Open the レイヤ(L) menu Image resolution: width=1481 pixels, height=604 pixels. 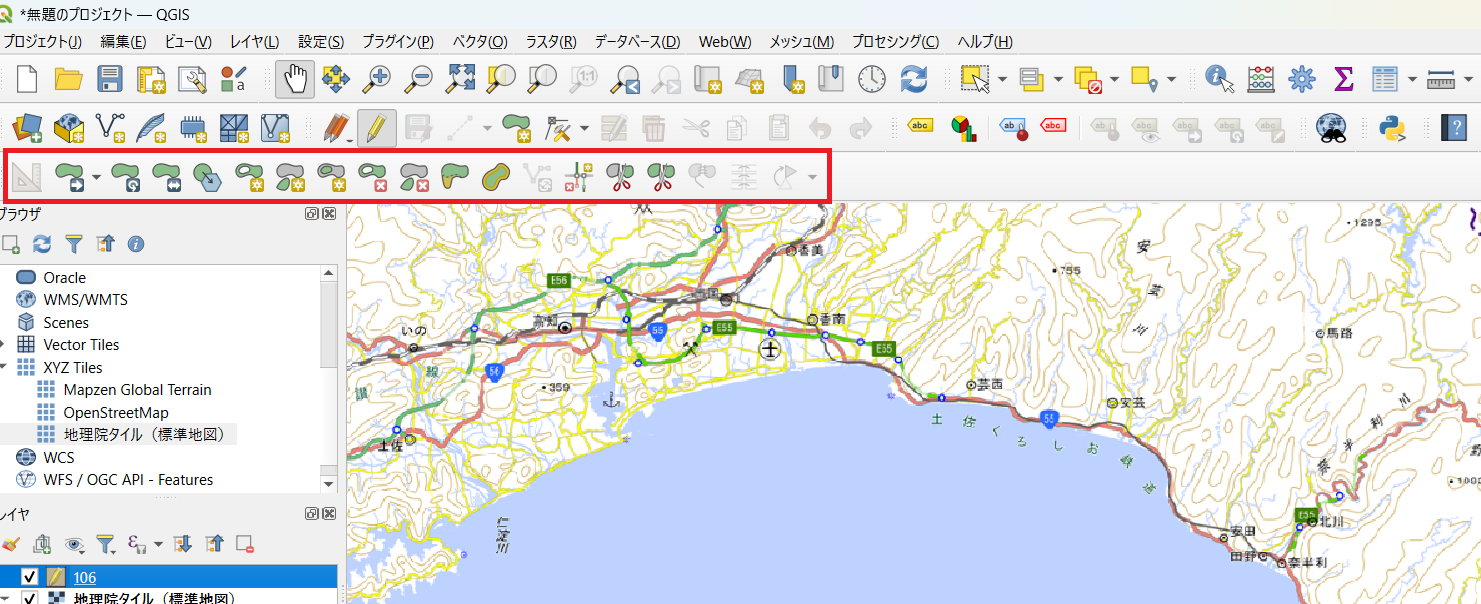(254, 41)
